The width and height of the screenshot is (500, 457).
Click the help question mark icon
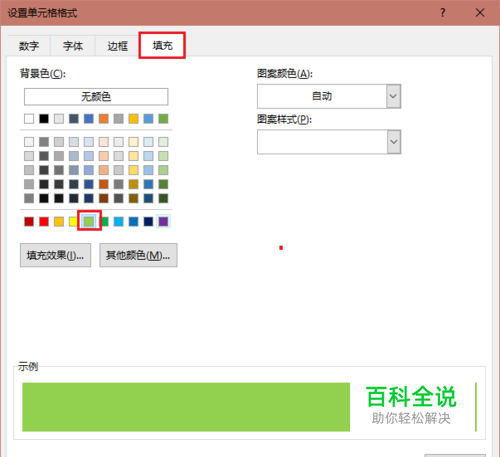[x=443, y=13]
